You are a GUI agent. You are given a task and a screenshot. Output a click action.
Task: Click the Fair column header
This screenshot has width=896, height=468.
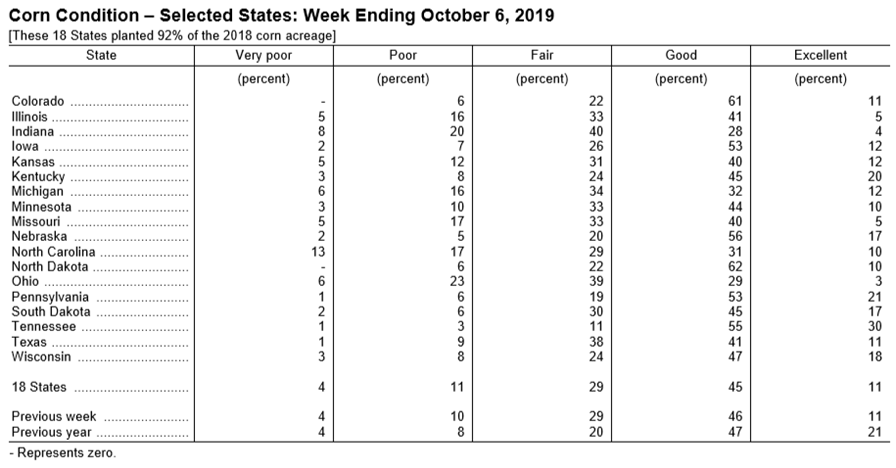tap(542, 55)
